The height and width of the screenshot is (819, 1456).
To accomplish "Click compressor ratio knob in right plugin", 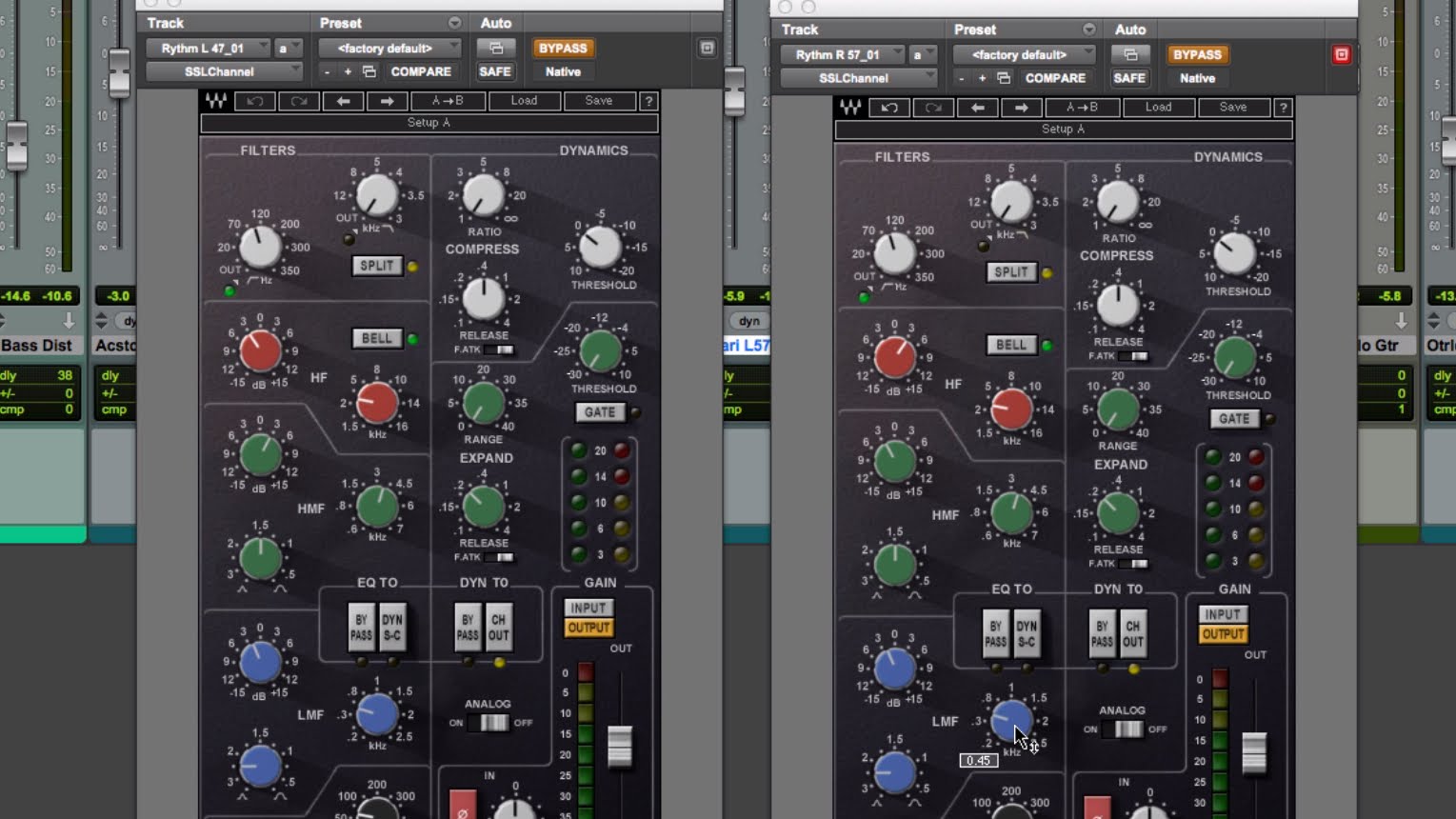I will click(1117, 202).
